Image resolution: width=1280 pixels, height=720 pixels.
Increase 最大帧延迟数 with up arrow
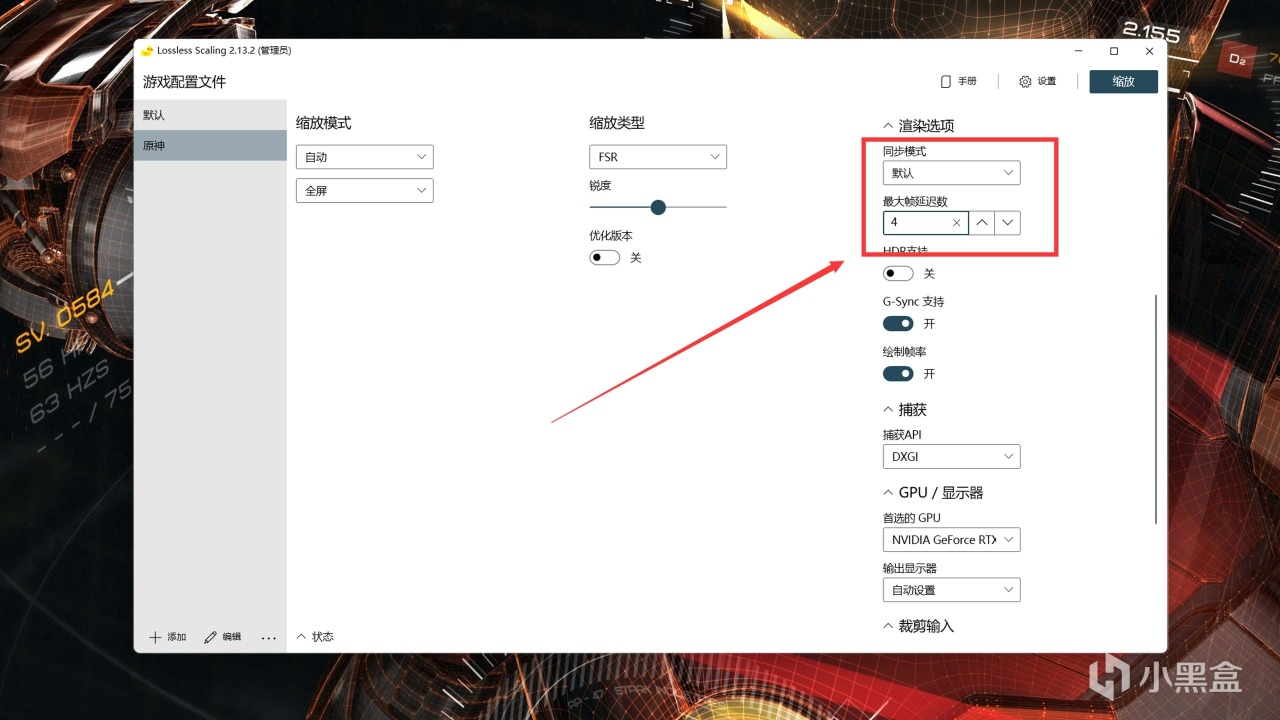tap(982, 222)
